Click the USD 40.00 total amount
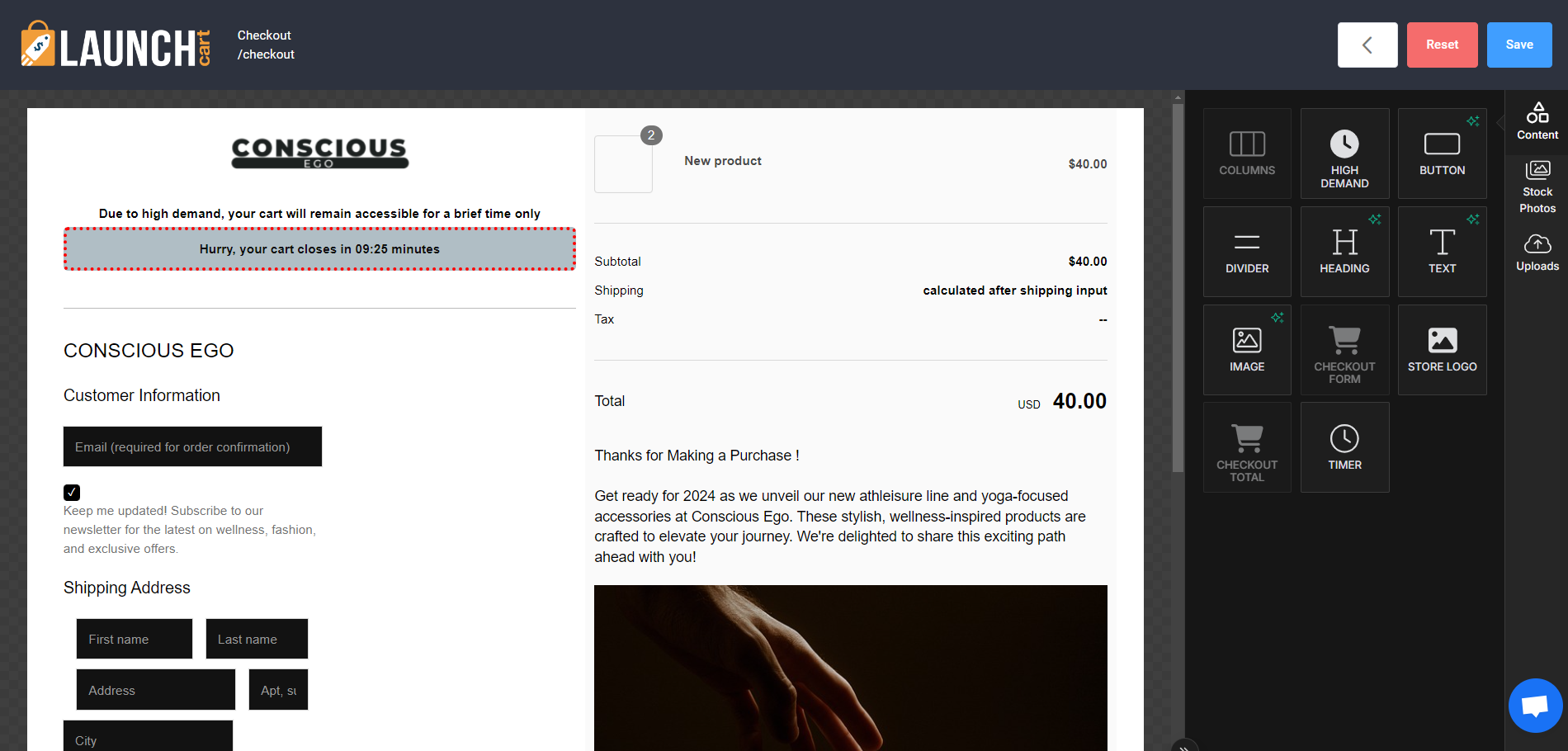The width and height of the screenshot is (1568, 751). tap(1062, 402)
